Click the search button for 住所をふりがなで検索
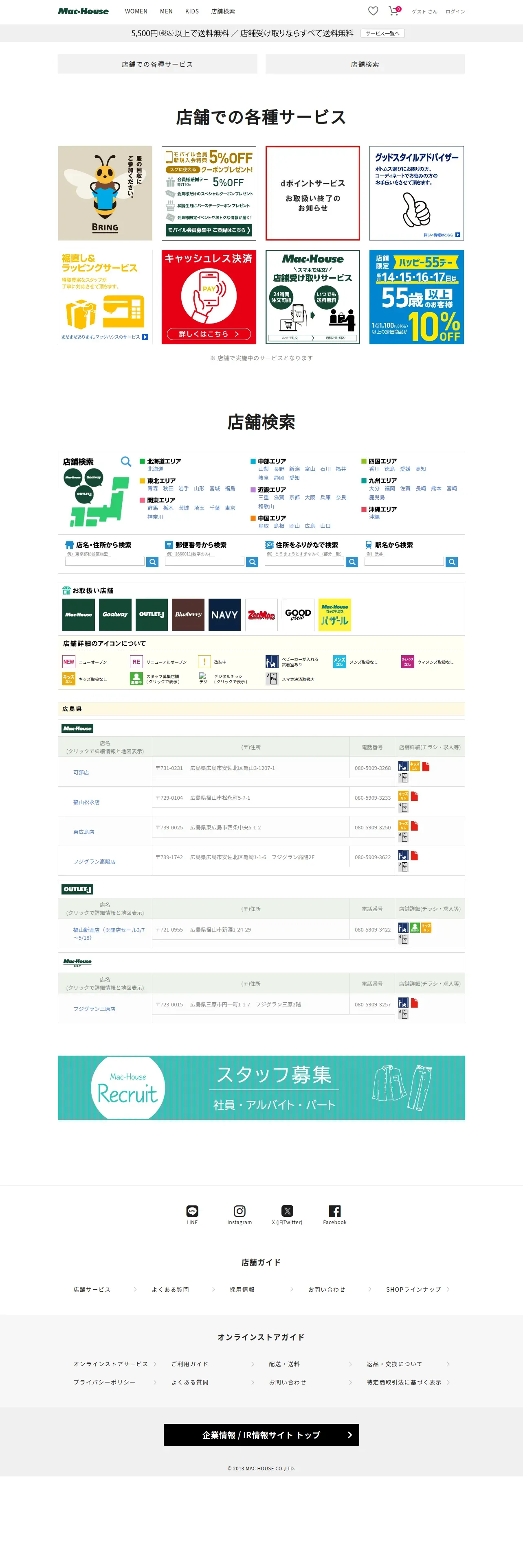 [x=352, y=562]
